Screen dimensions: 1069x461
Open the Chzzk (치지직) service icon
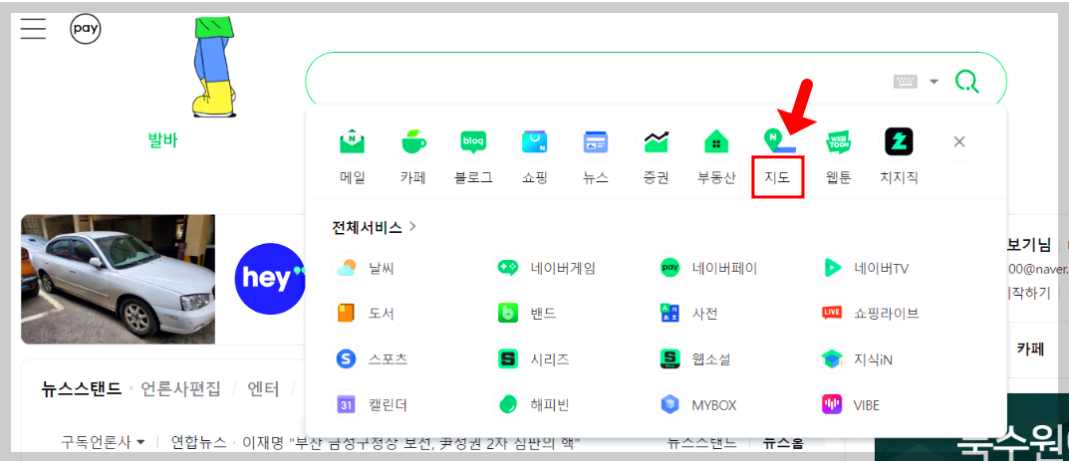899,143
